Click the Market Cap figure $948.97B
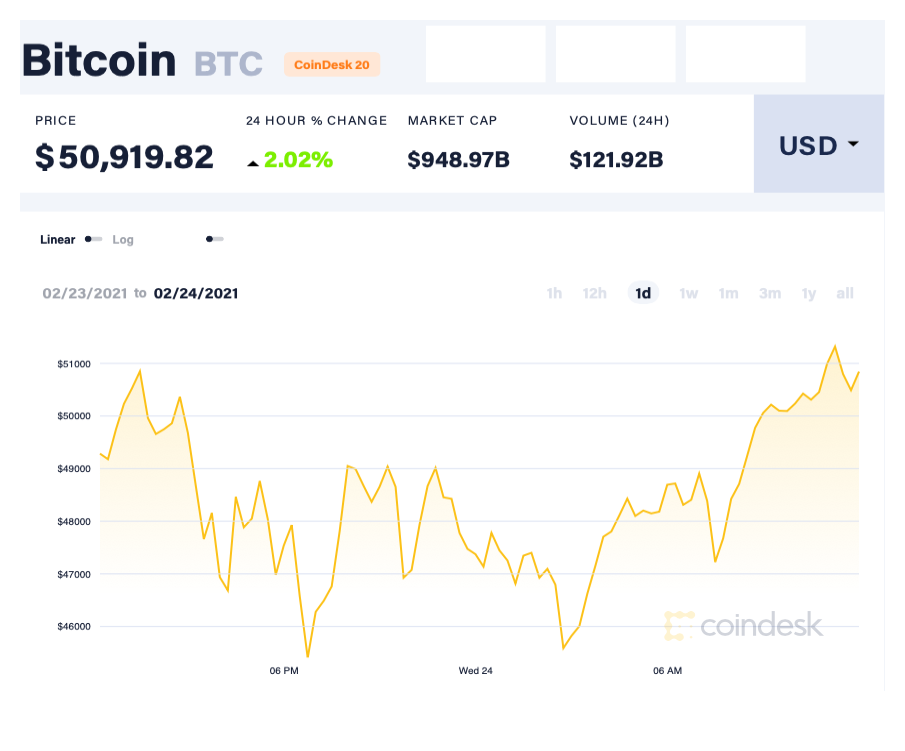The image size is (905, 751). click(457, 158)
